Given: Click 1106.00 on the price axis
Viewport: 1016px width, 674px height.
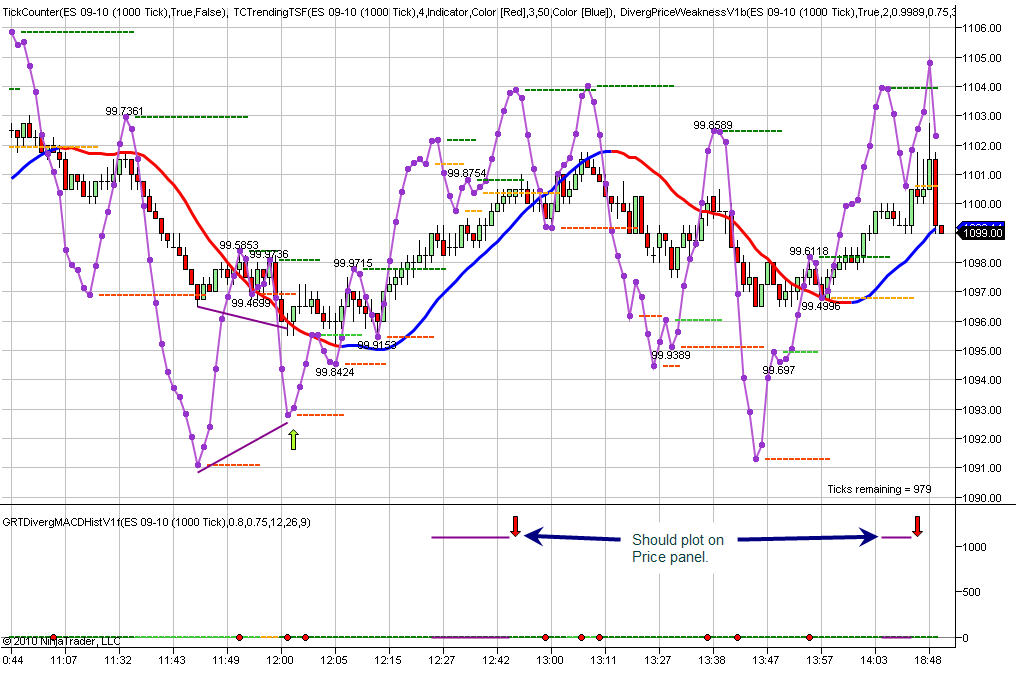Looking at the screenshot, I should (982, 28).
